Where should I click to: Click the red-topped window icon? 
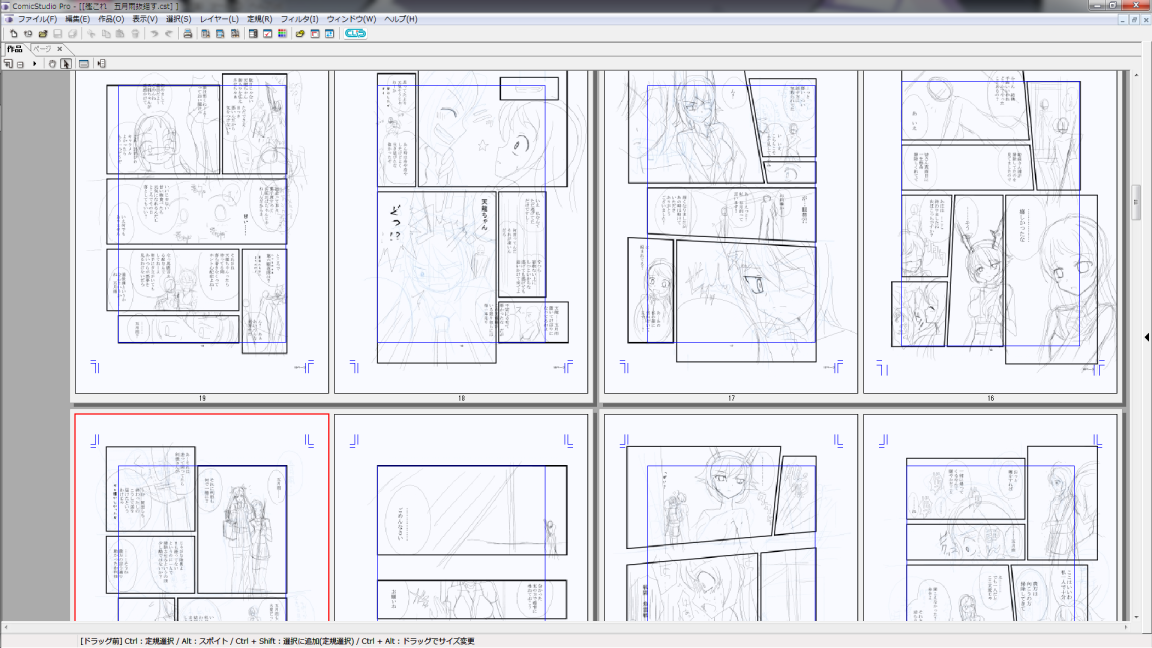(314, 34)
